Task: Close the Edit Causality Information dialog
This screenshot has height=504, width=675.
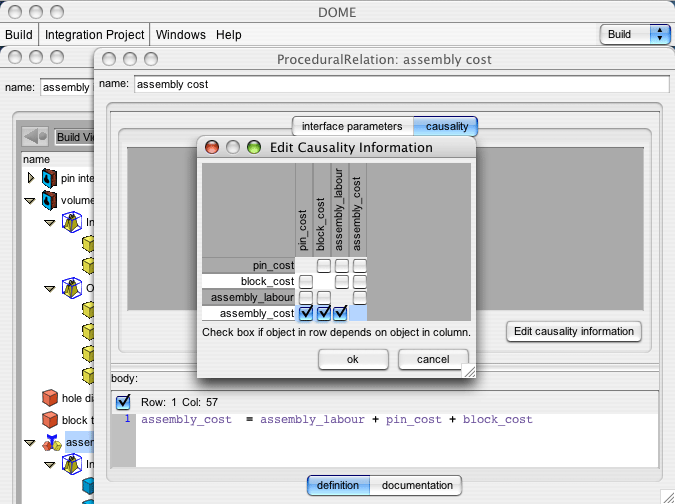Action: coord(212,147)
